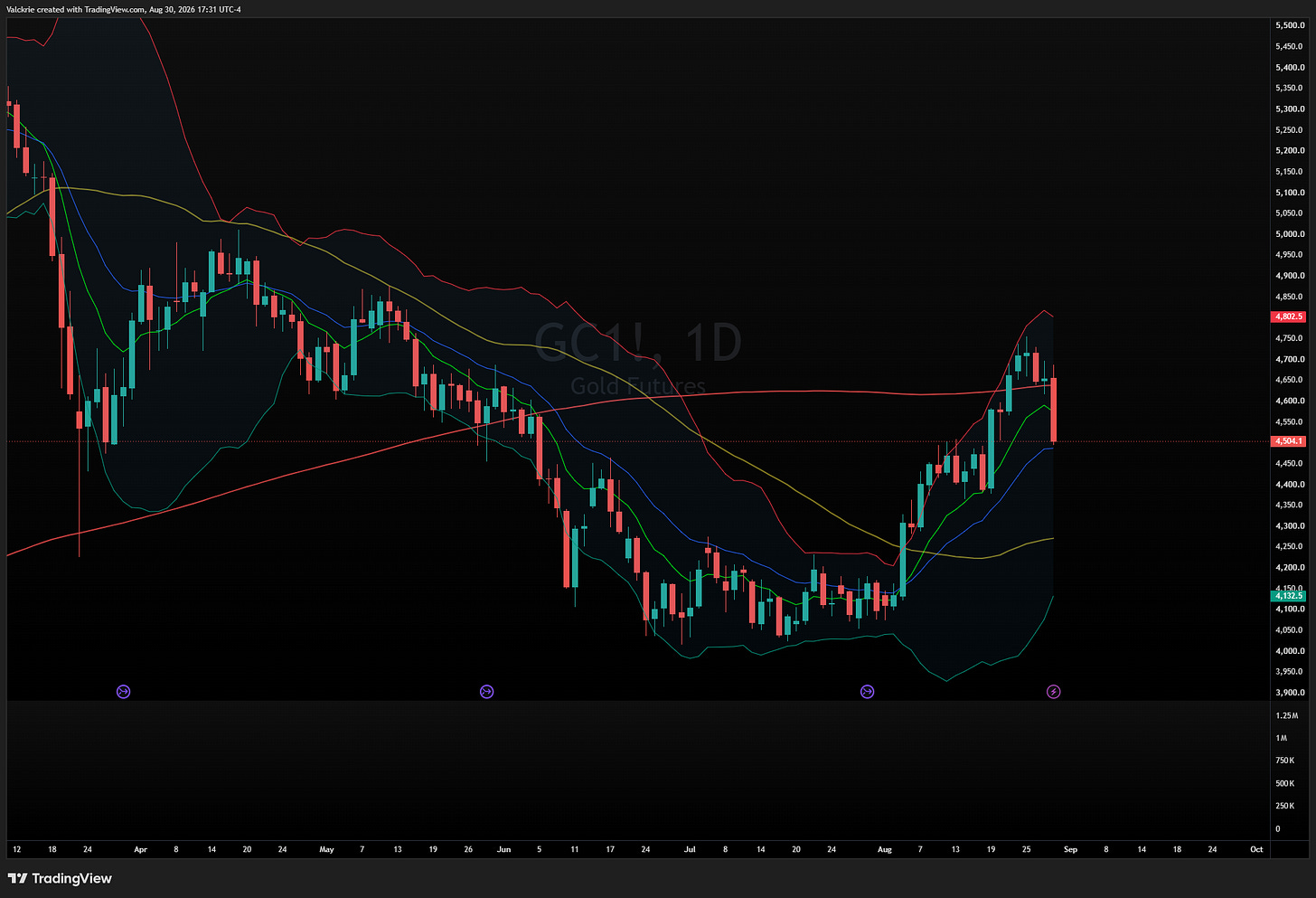Click the Aug label on the time axis

tap(885, 850)
